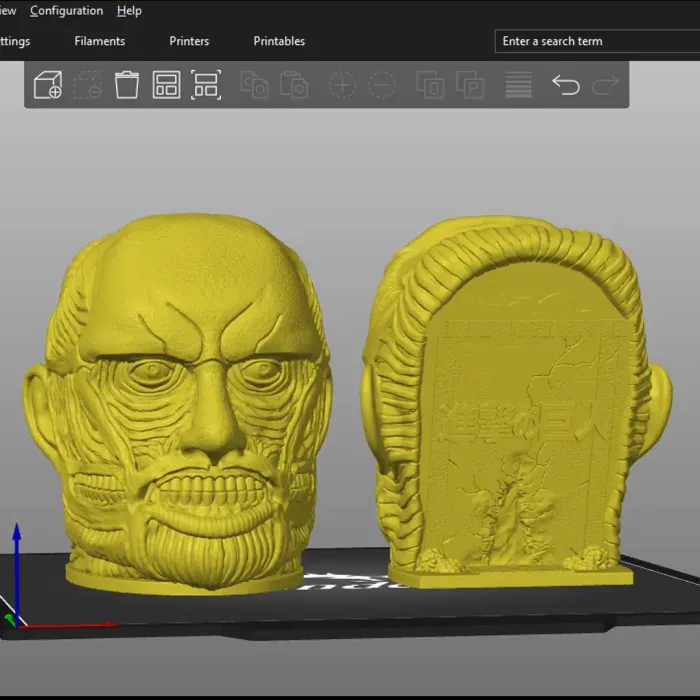Screen dimensions: 700x700
Task: Click the Arrange objects icon
Action: pyautogui.click(x=166, y=85)
